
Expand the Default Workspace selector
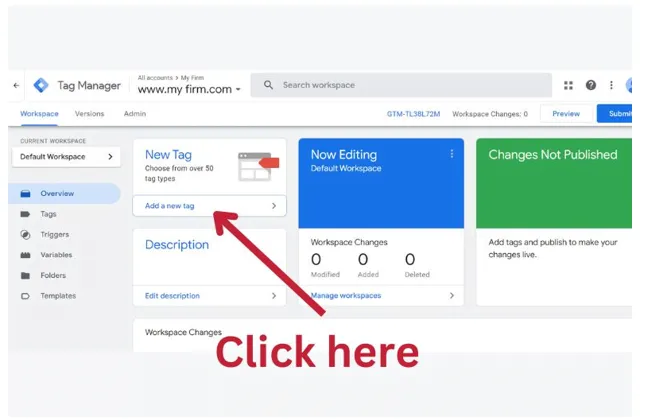[66, 157]
